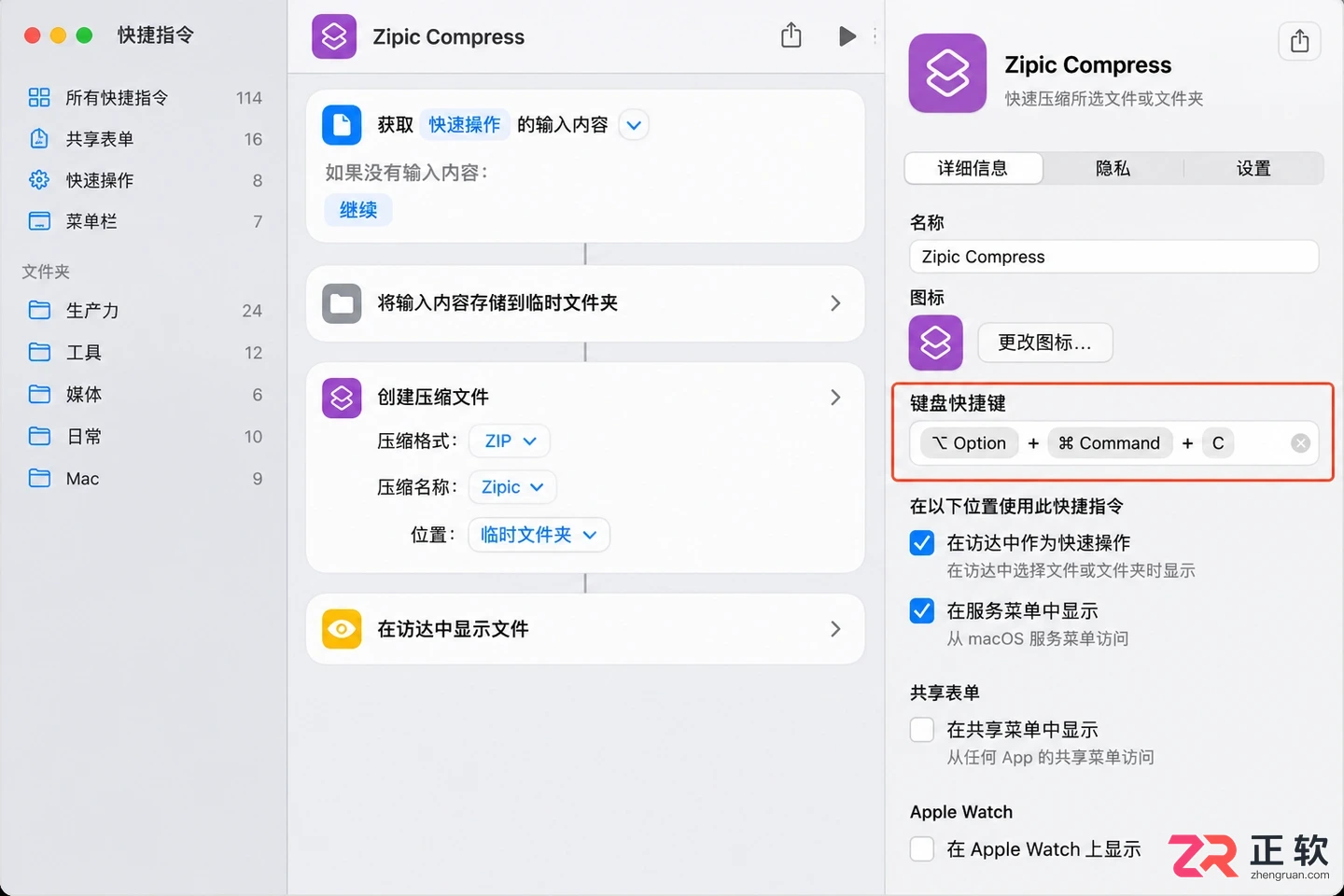Open the Mac folder icon
Screen dimensions: 1344x896
[x=39, y=478]
